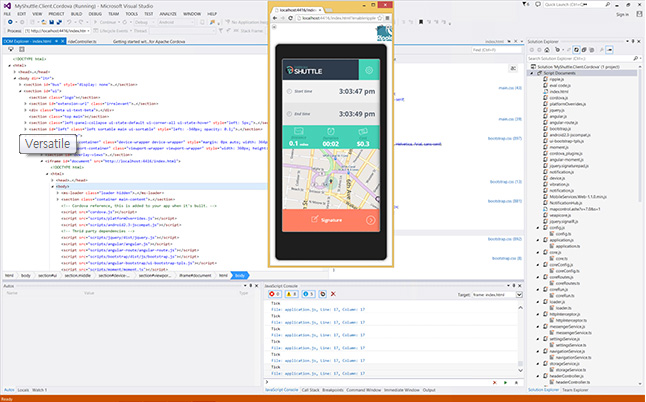
Task: Click the Search Solution Explorer input field
Action: coord(580,58)
